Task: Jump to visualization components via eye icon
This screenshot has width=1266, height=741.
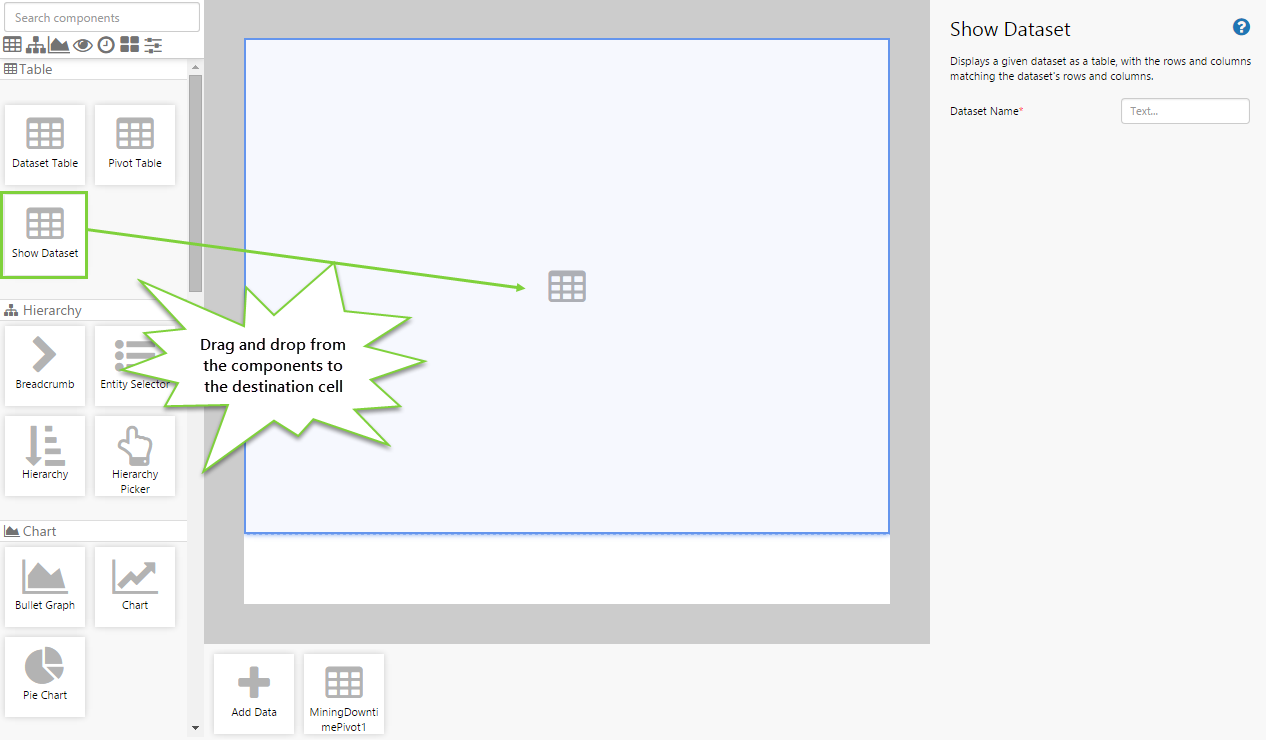Action: [83, 45]
